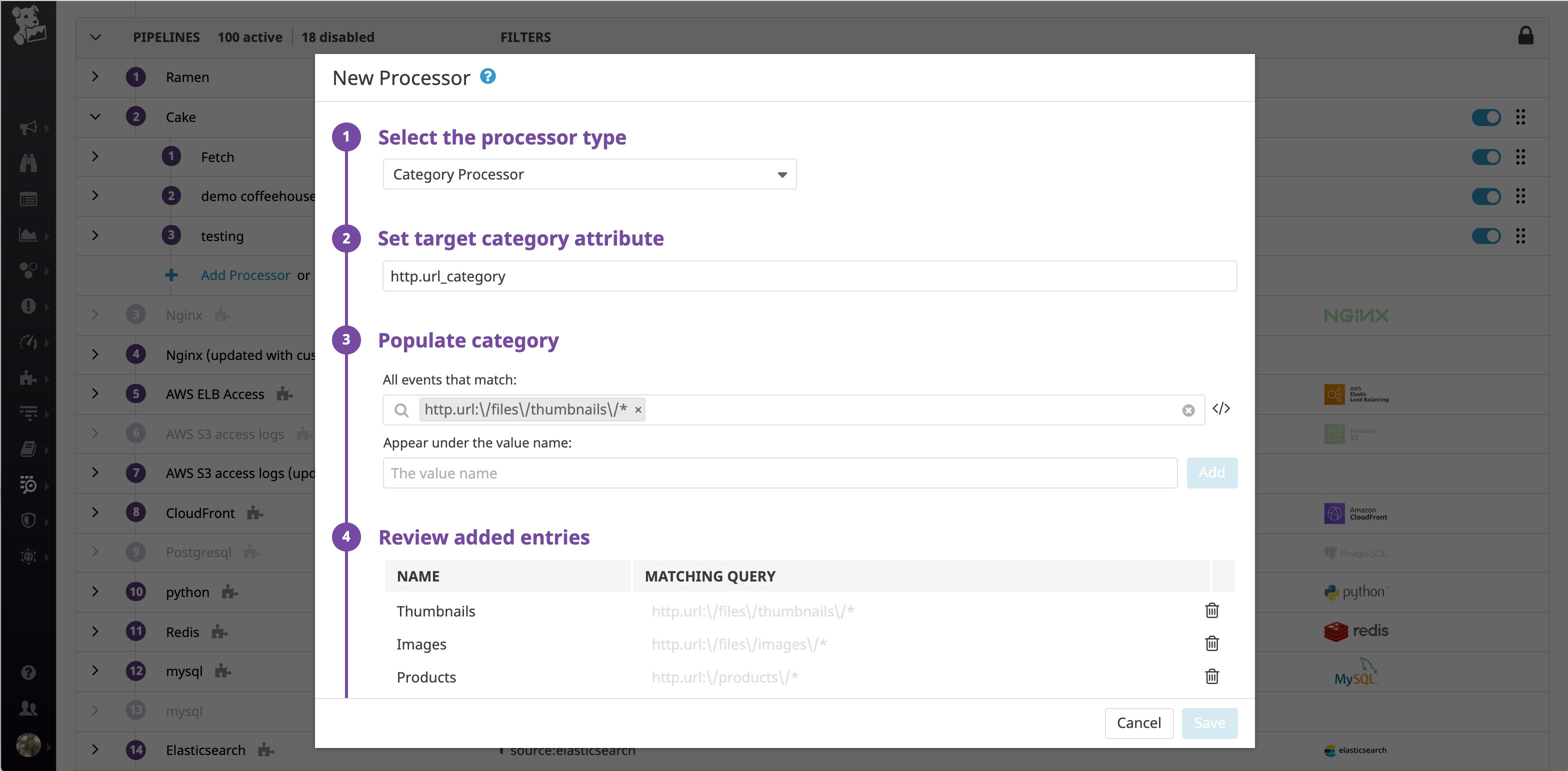Screen dimensions: 1568x771
Task: Remove the Products entry with trash icon
Action: coord(1211,676)
